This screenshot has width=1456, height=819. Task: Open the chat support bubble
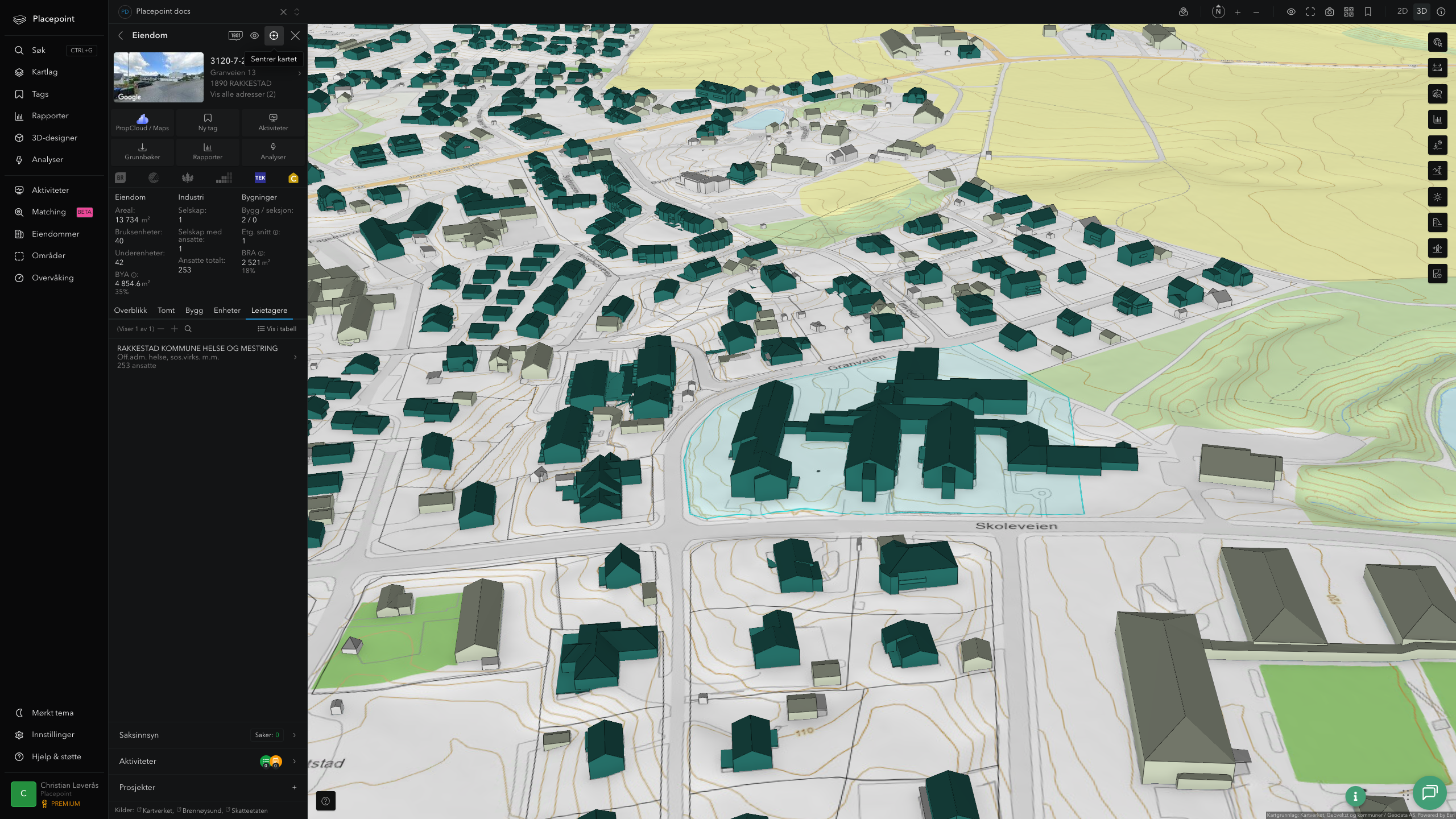pos(1430,792)
